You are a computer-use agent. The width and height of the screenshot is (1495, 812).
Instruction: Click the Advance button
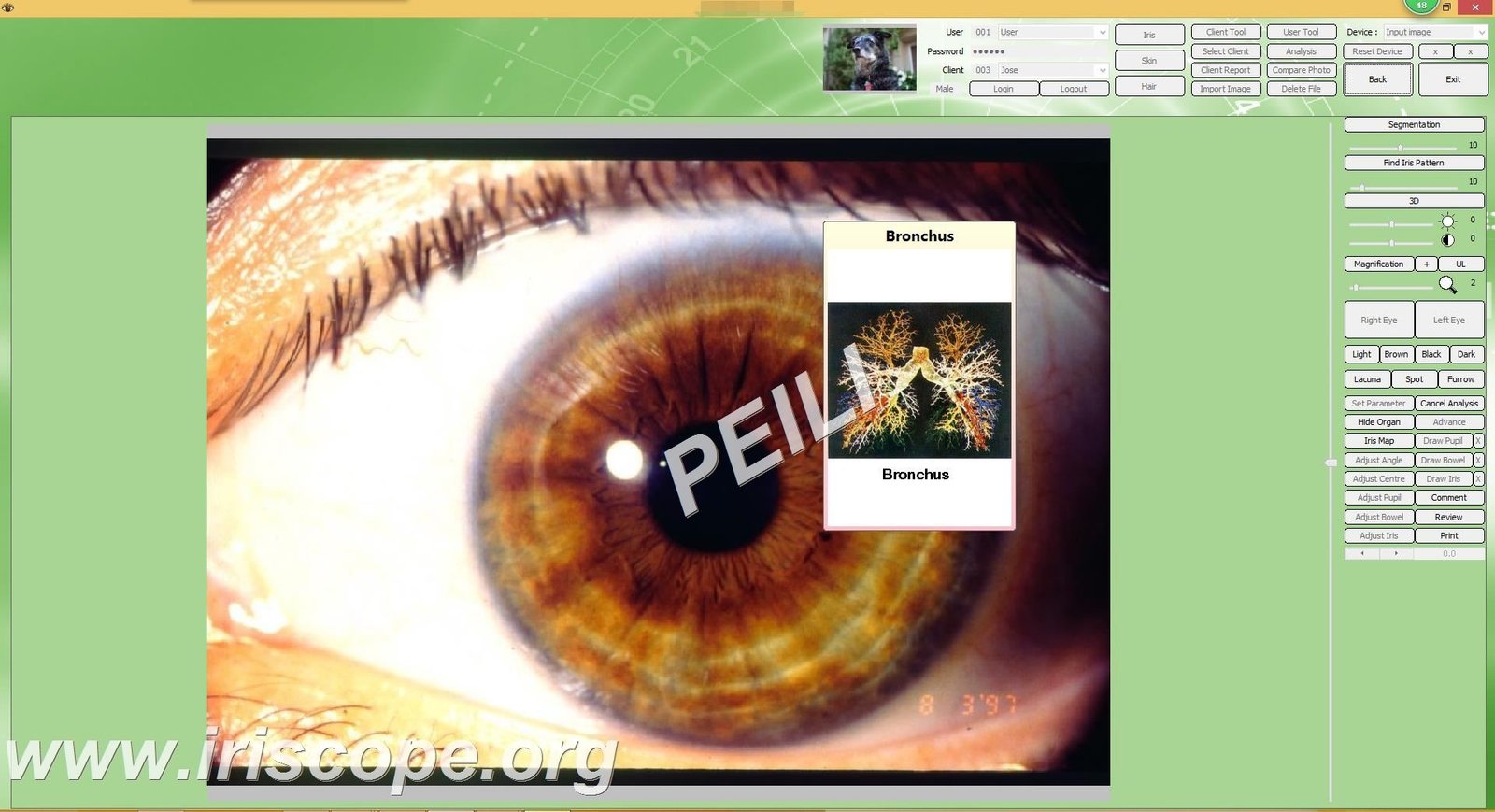click(1449, 422)
